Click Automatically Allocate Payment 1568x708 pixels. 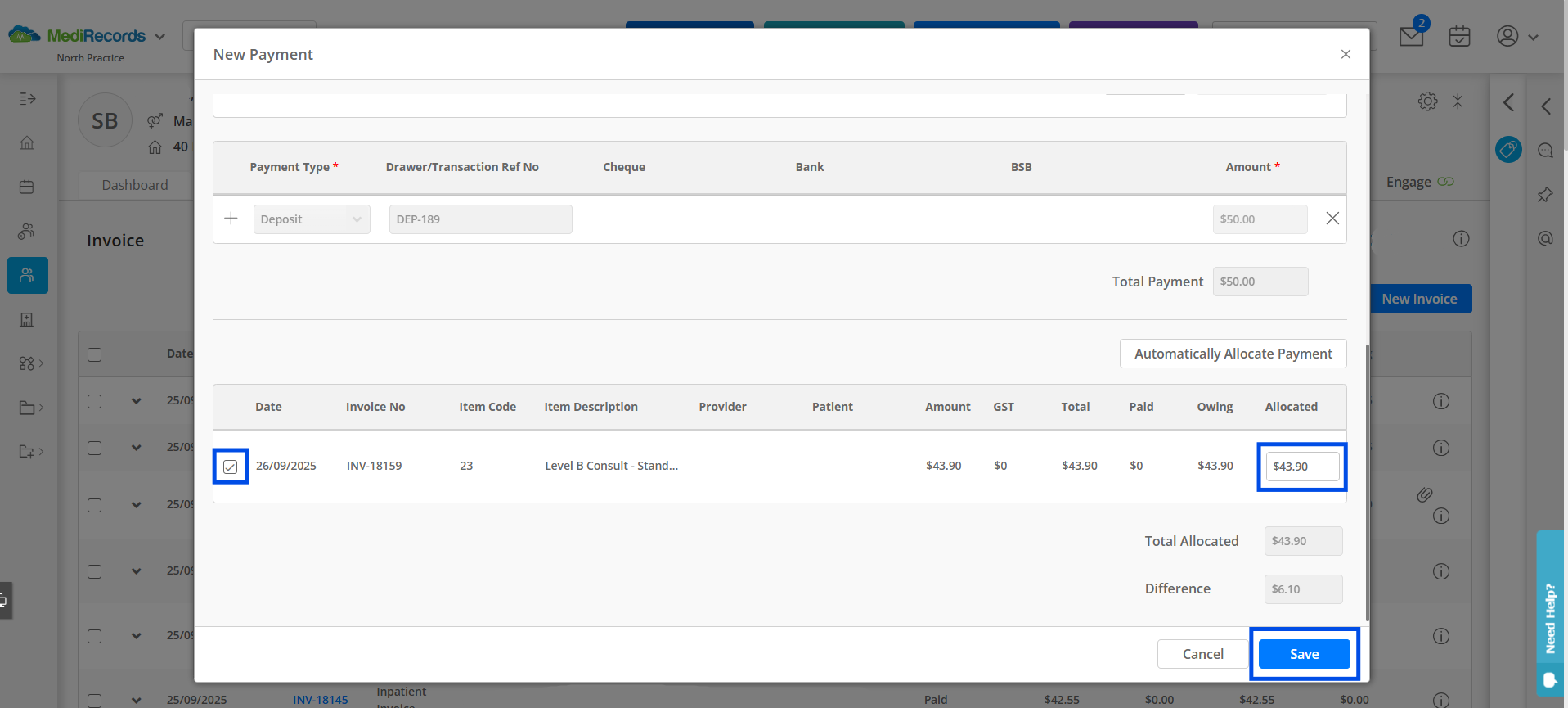coord(1233,354)
